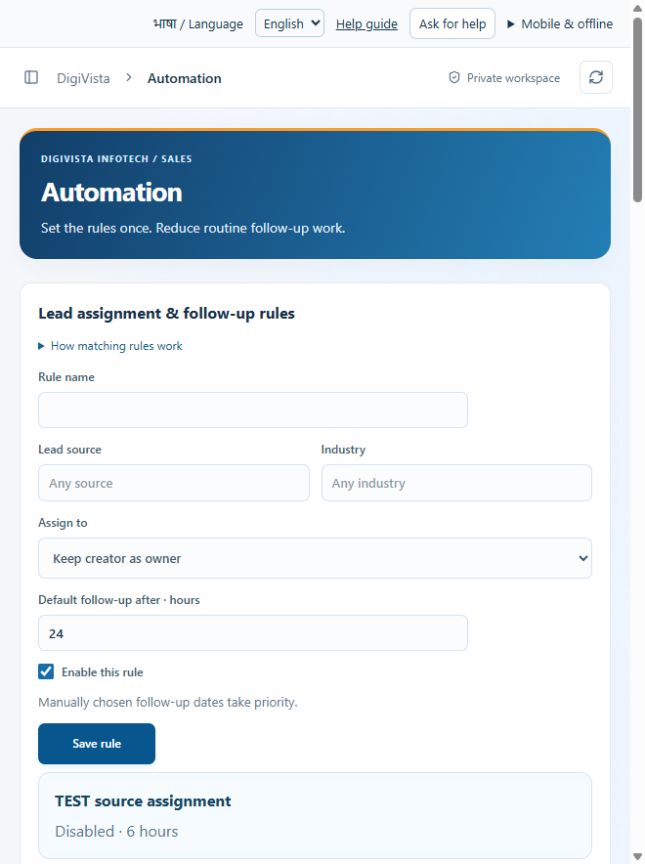Open the Help guide link

(367, 24)
